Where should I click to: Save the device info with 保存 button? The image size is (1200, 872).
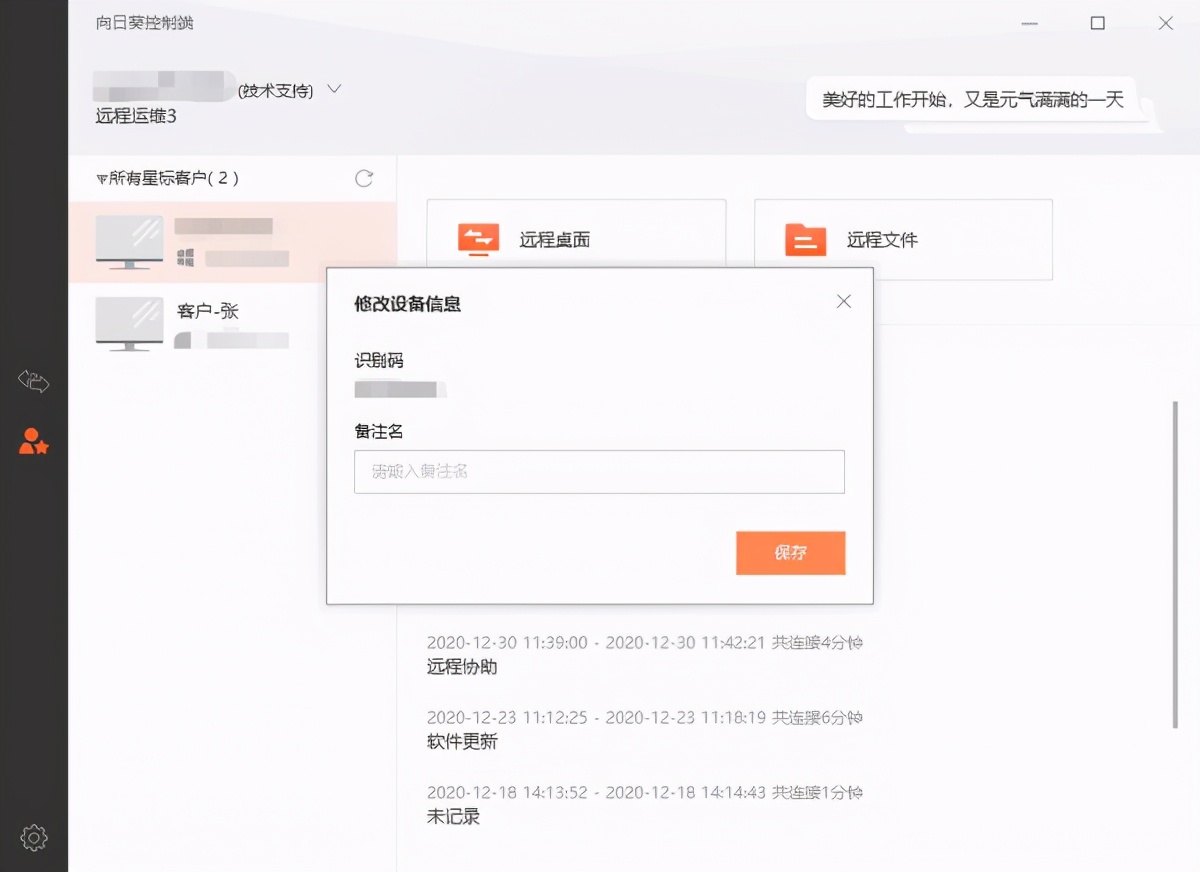coord(790,553)
